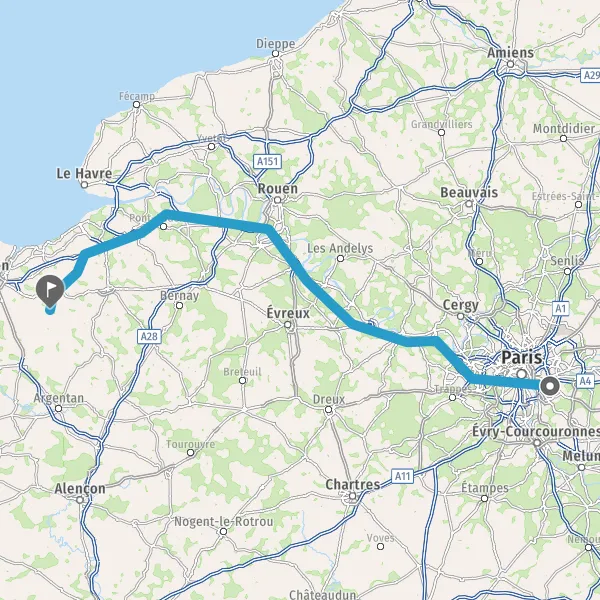Select the Cergy city label
This screenshot has width=600, height=600.
(x=460, y=305)
